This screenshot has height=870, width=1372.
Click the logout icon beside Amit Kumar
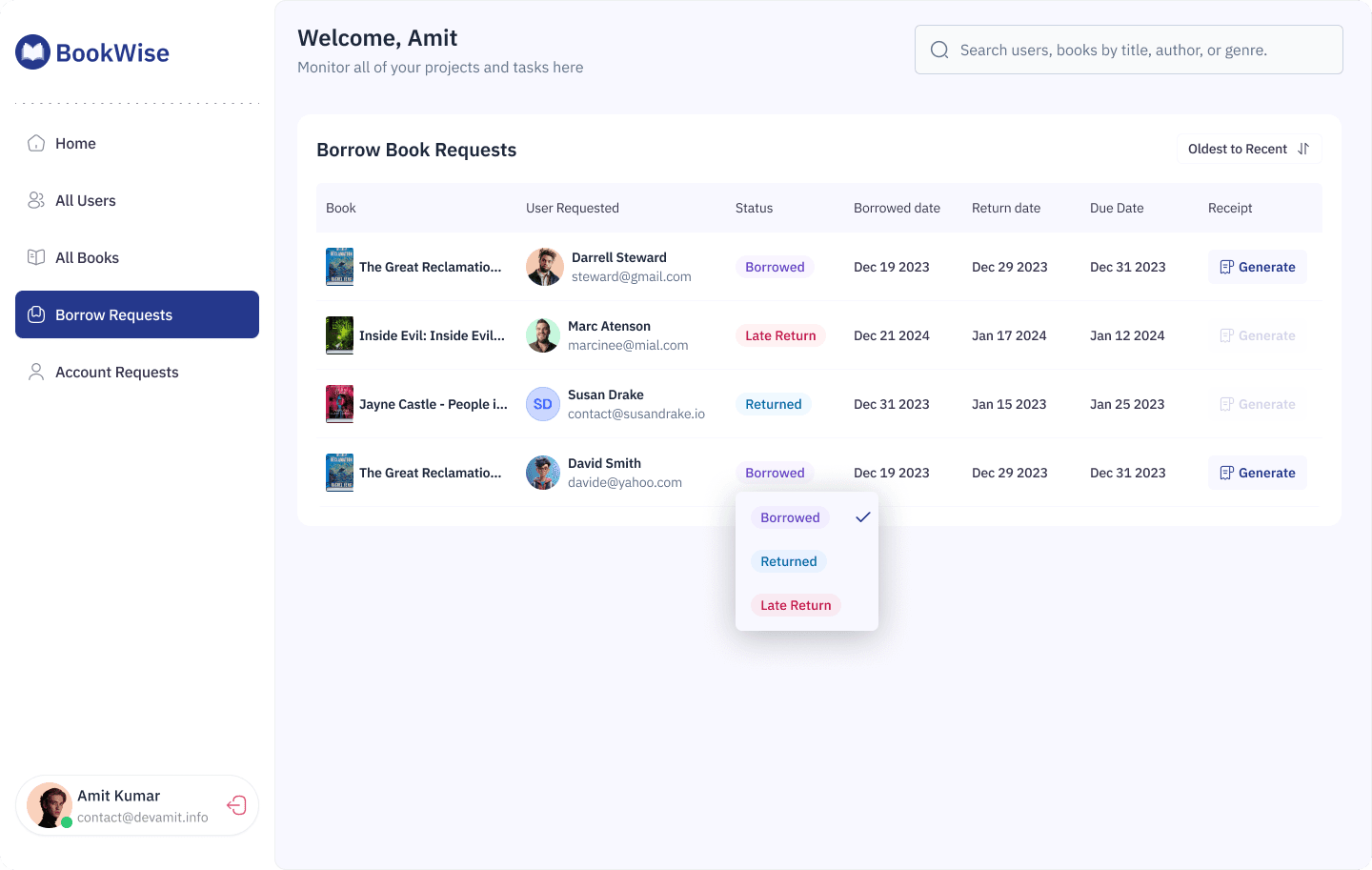(x=237, y=805)
